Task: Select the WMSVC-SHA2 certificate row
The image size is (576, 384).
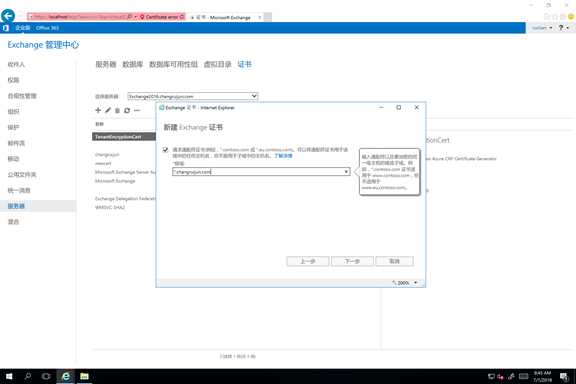Action: click(x=110, y=207)
